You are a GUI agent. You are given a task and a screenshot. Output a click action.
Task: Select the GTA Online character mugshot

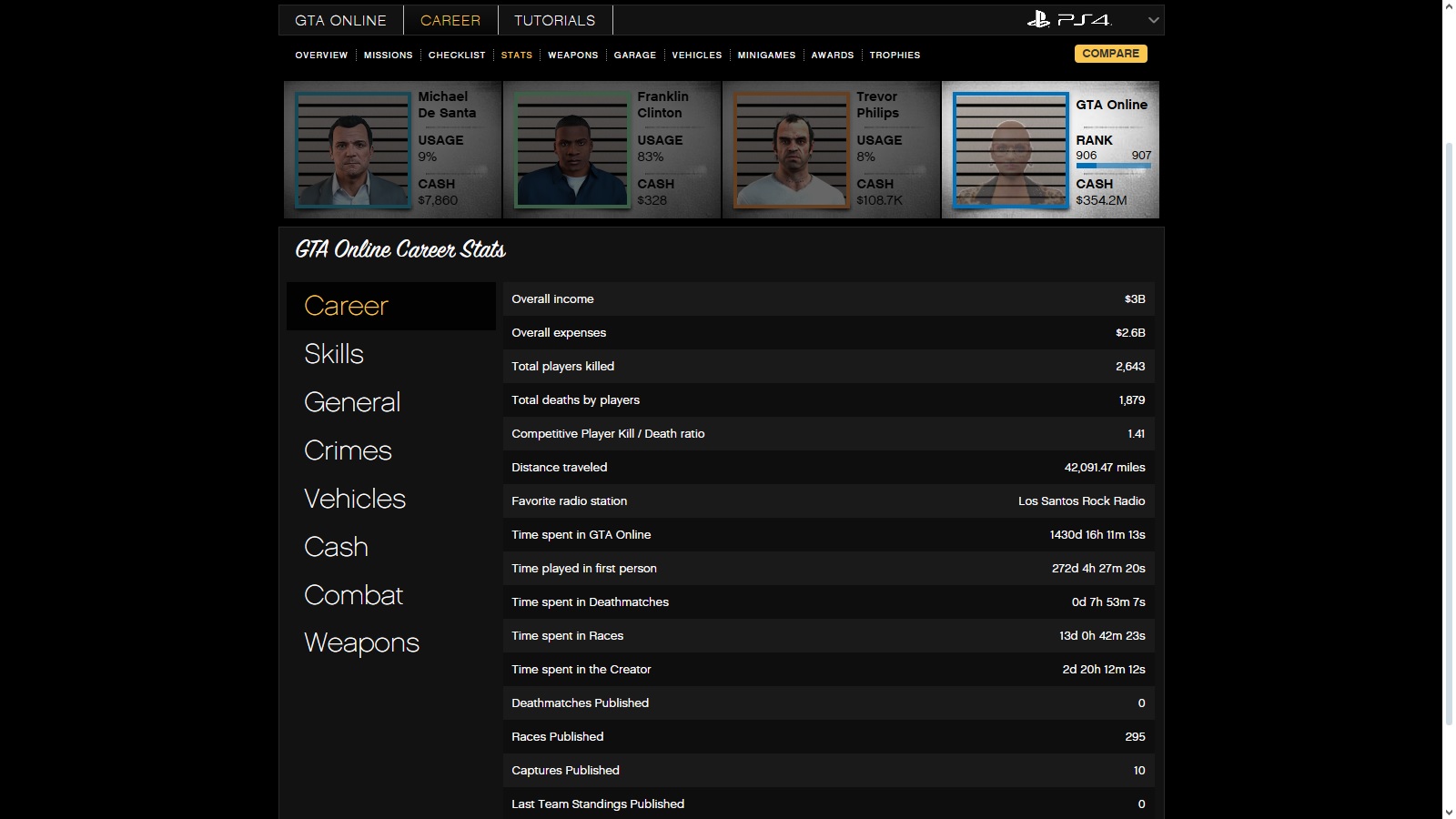(1010, 150)
